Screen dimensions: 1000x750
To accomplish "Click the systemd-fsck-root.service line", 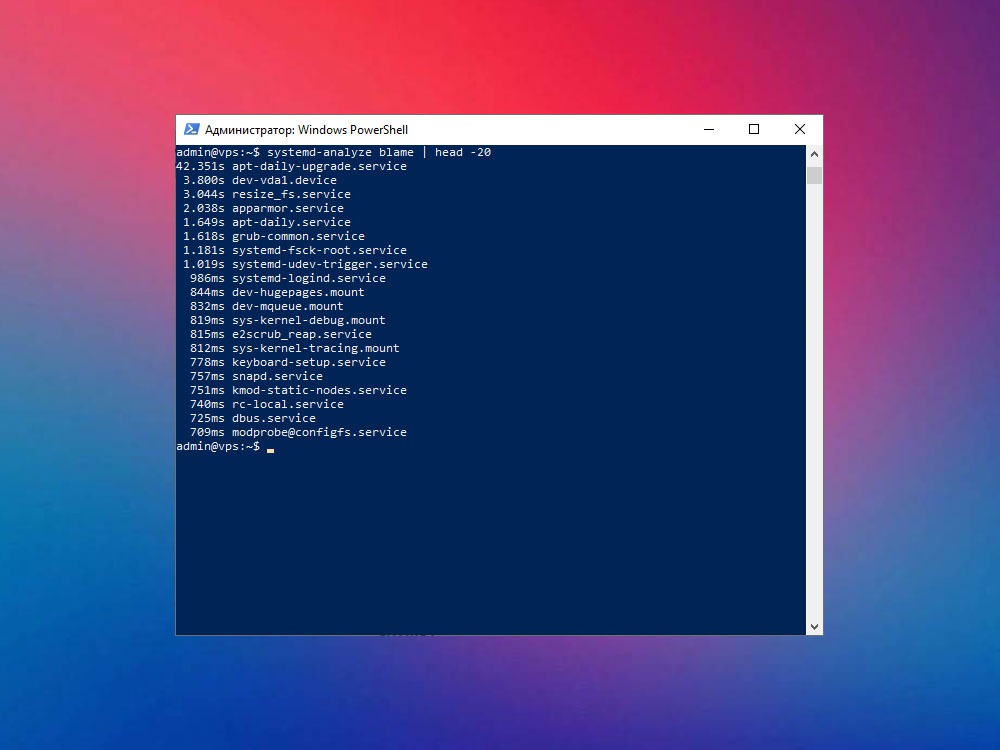I will pyautogui.click(x=295, y=251).
